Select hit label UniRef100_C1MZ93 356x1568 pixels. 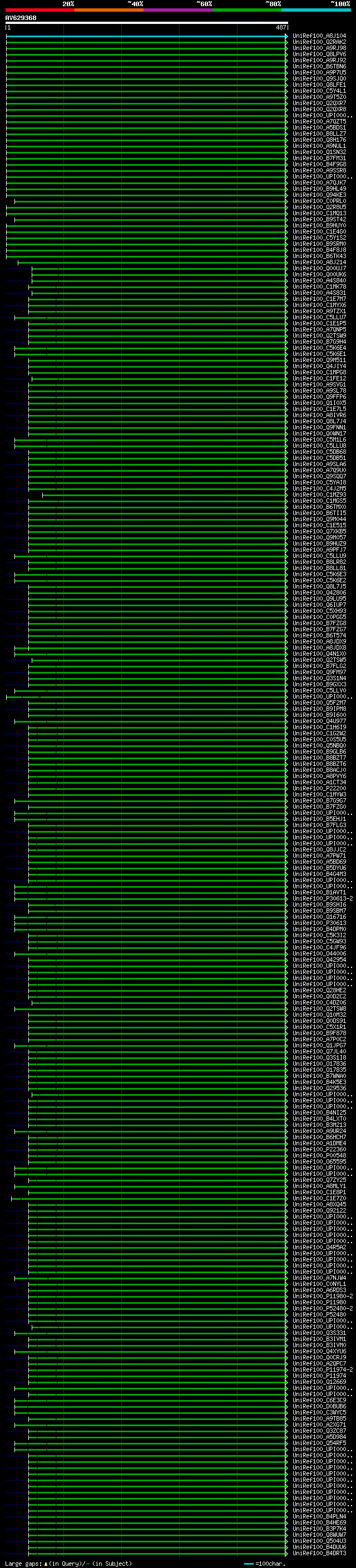pos(319,494)
